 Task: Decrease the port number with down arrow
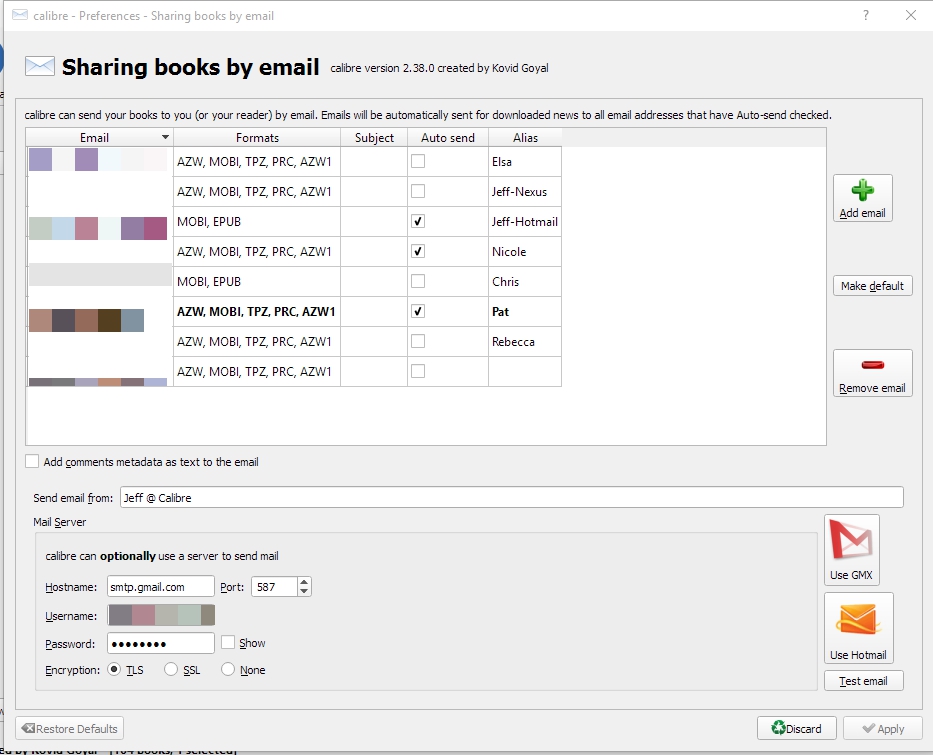pos(304,591)
